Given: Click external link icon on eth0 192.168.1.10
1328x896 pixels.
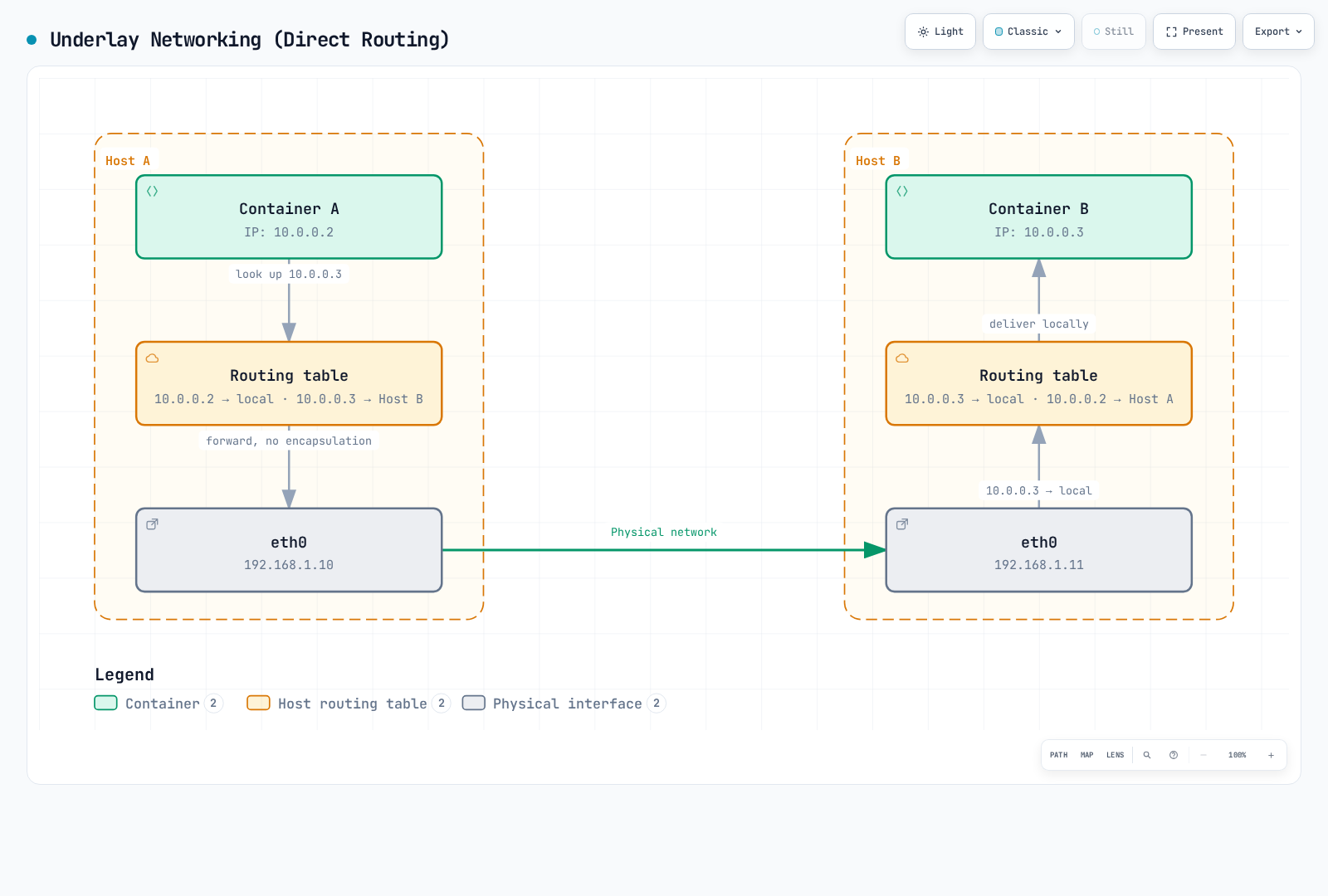Looking at the screenshot, I should (152, 524).
